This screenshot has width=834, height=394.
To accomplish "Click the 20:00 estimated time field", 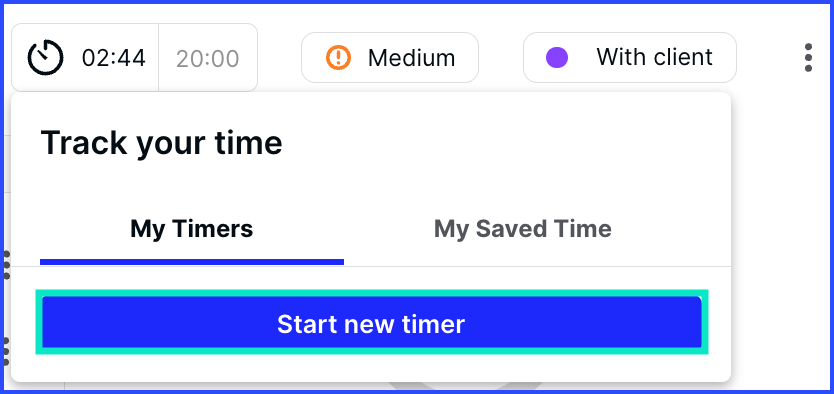I will [x=208, y=58].
